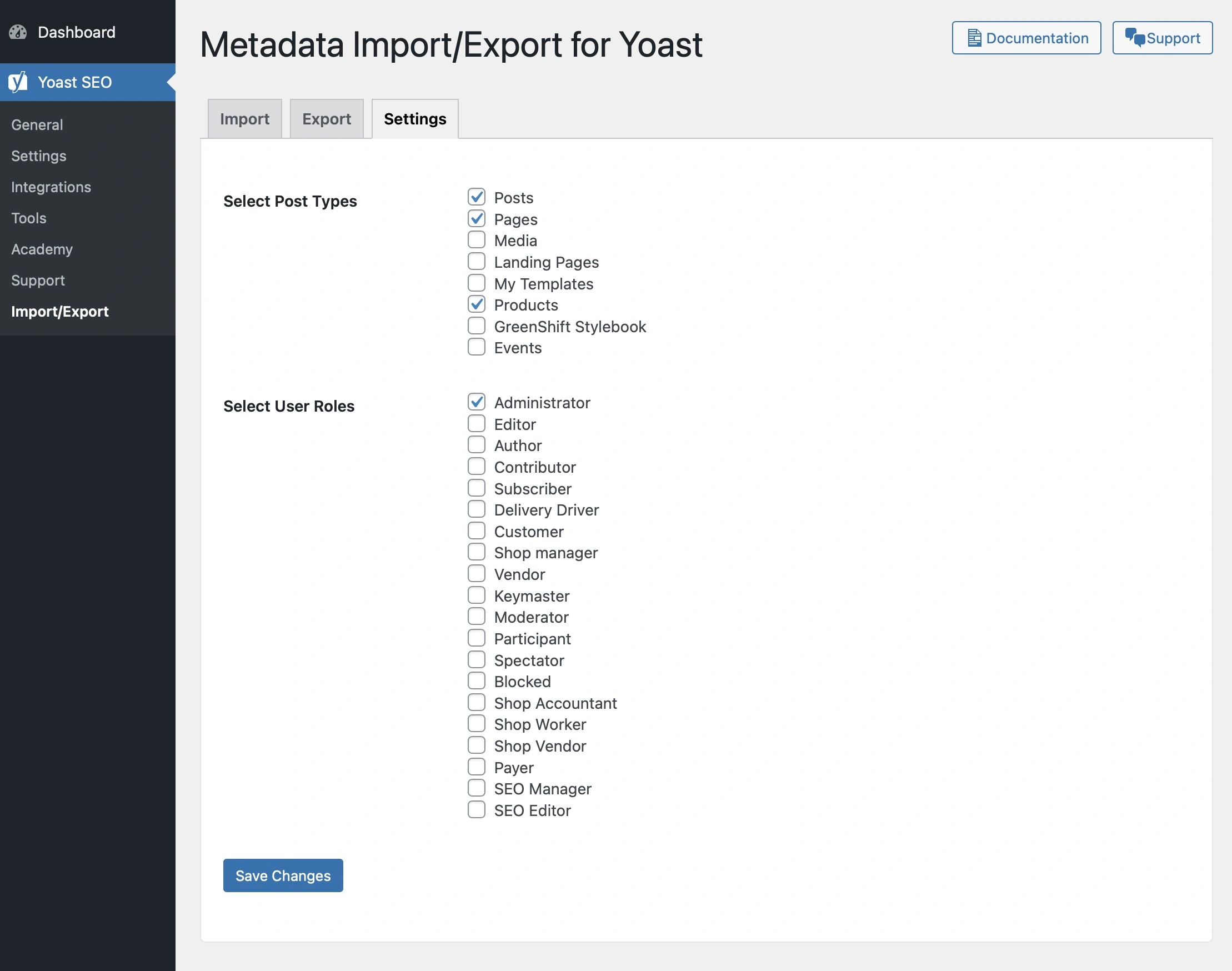Open the Documentation button
The width and height of the screenshot is (1232, 971).
(x=1026, y=38)
